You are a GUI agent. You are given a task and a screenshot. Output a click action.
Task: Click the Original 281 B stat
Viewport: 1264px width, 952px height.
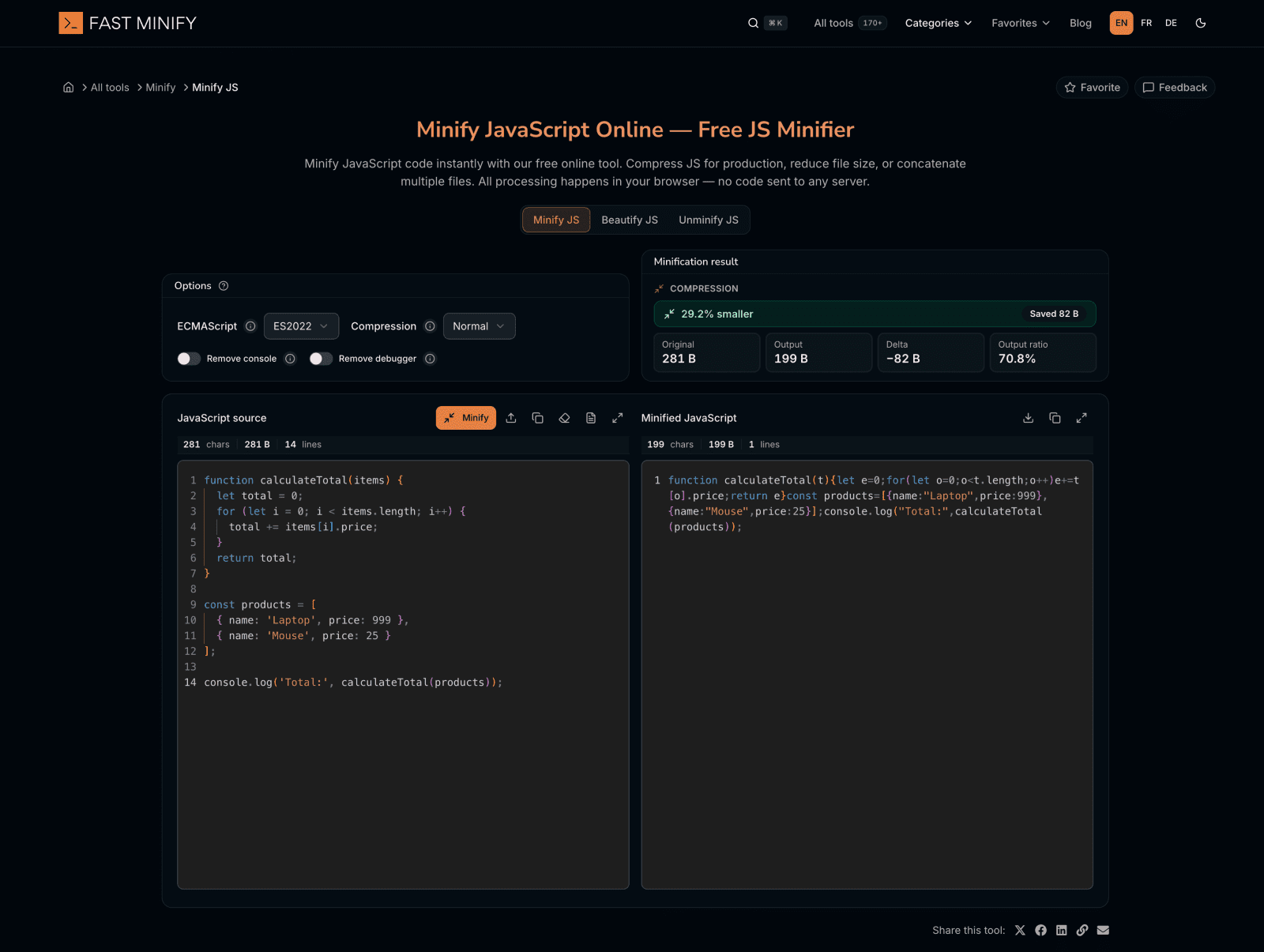[x=707, y=352]
